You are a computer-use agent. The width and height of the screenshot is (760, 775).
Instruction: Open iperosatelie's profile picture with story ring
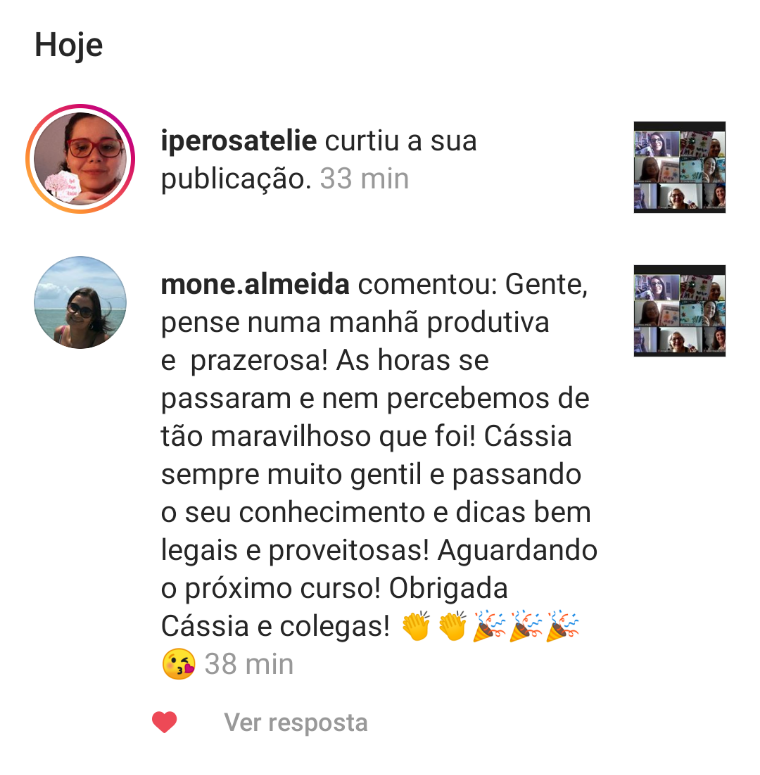(80, 159)
